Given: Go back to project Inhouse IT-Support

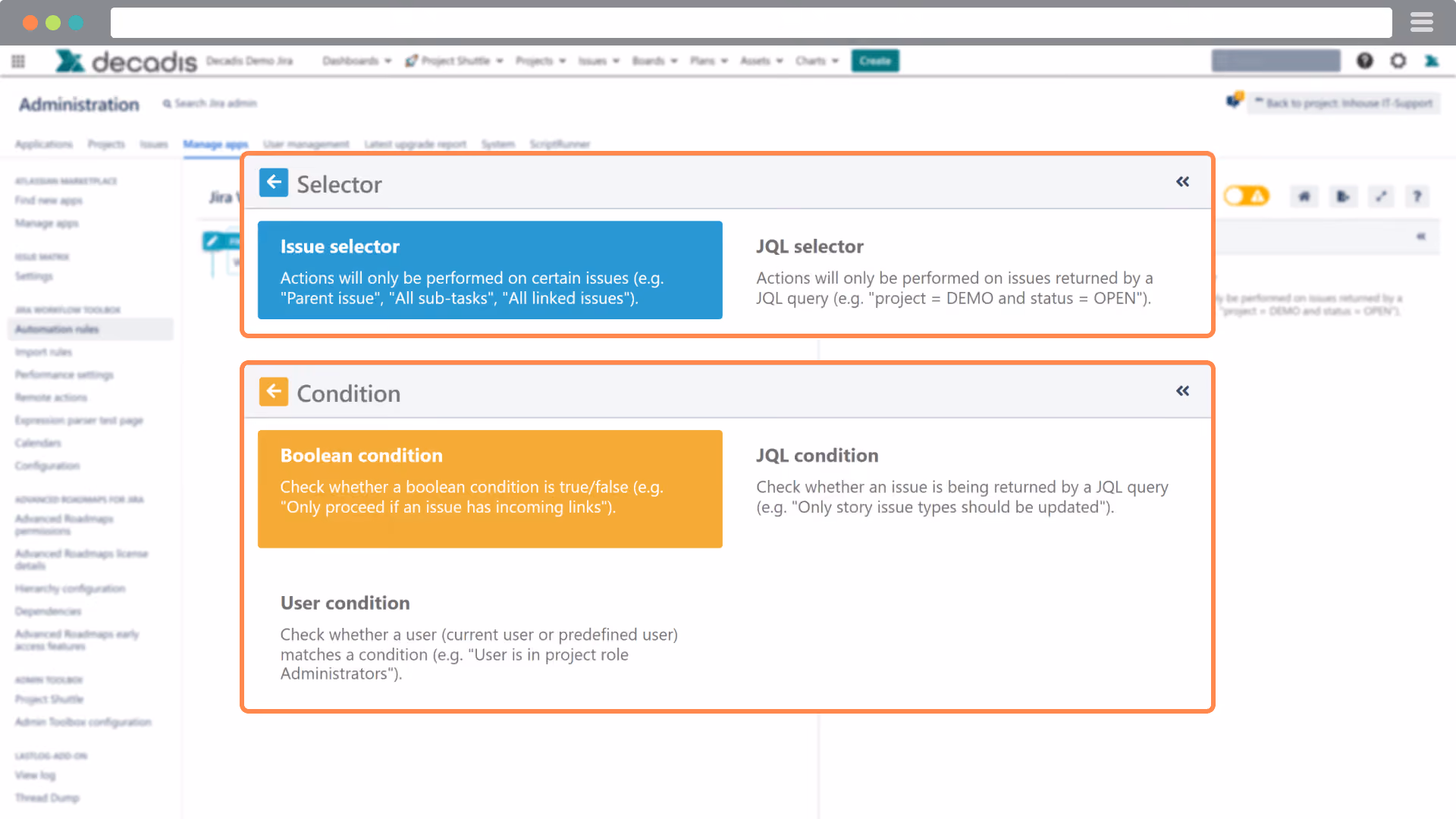Looking at the screenshot, I should click(1344, 103).
